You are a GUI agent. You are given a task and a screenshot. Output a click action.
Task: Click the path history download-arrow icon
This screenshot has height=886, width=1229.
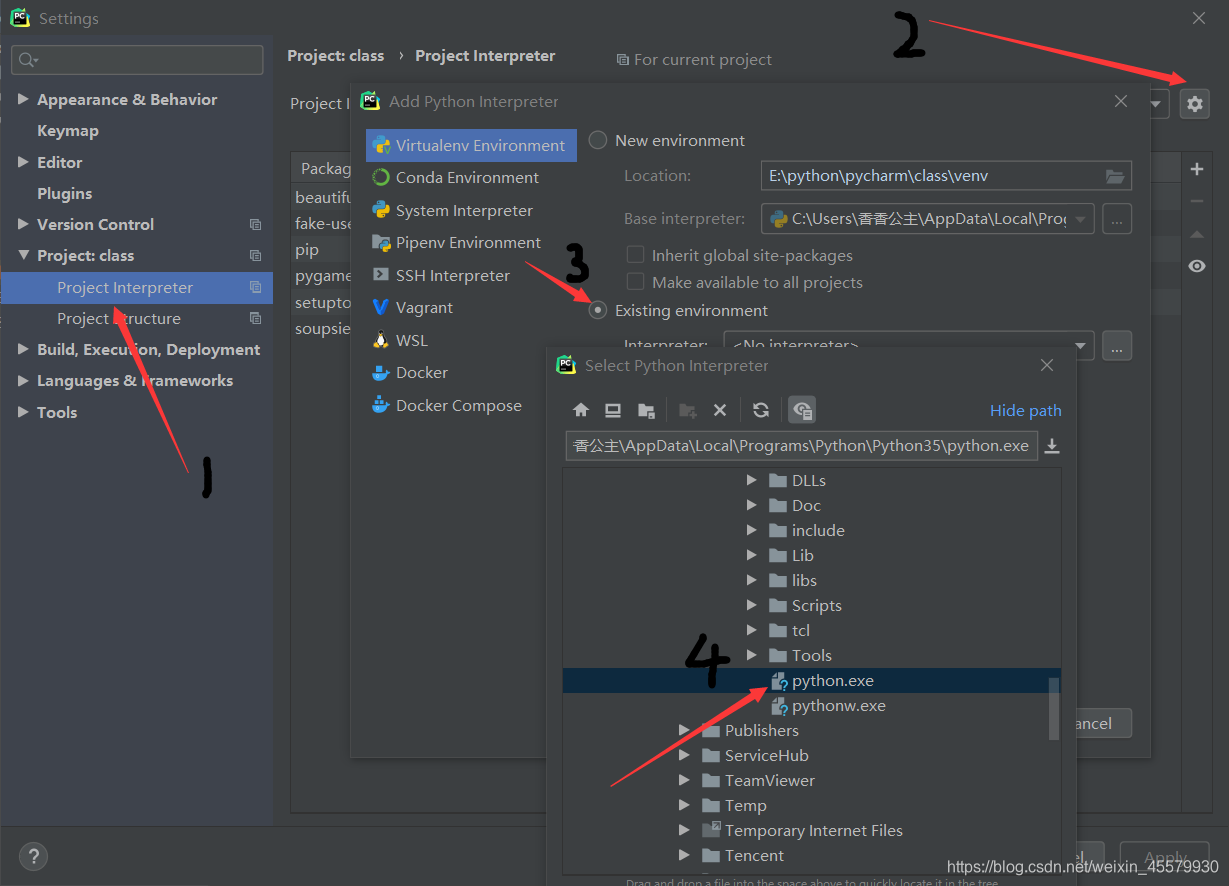pos(1052,446)
